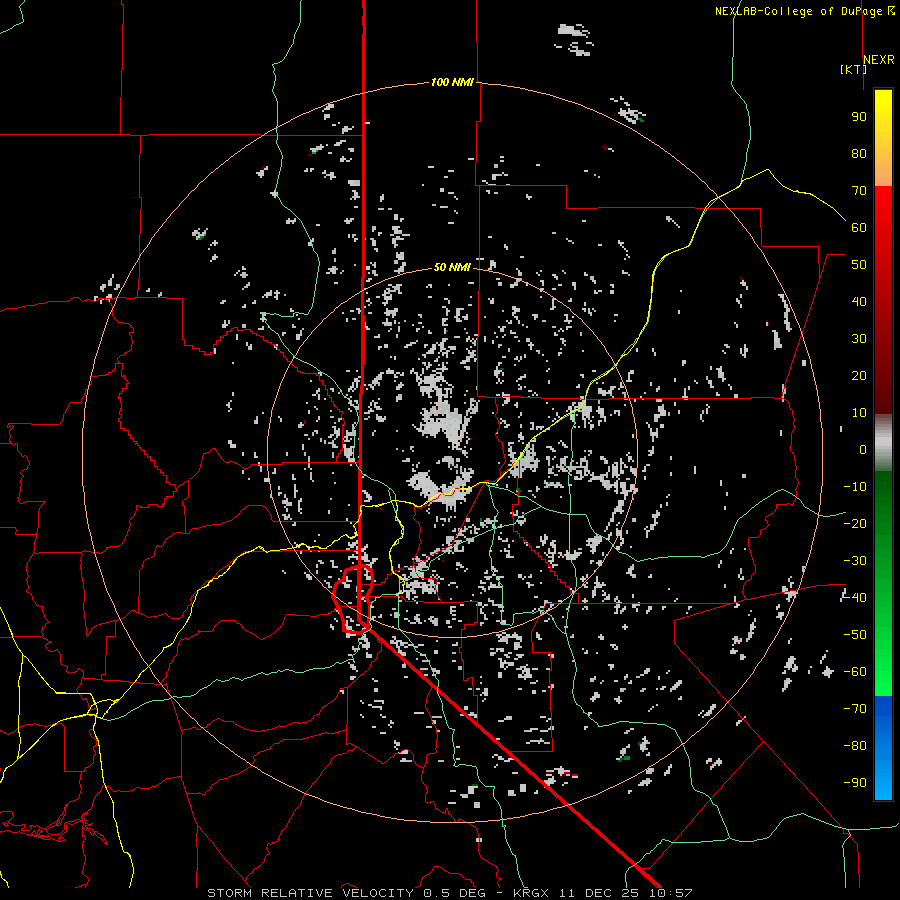Click the [KT] units label above the scale
Viewport: 900px width, 900px height.
tap(854, 69)
